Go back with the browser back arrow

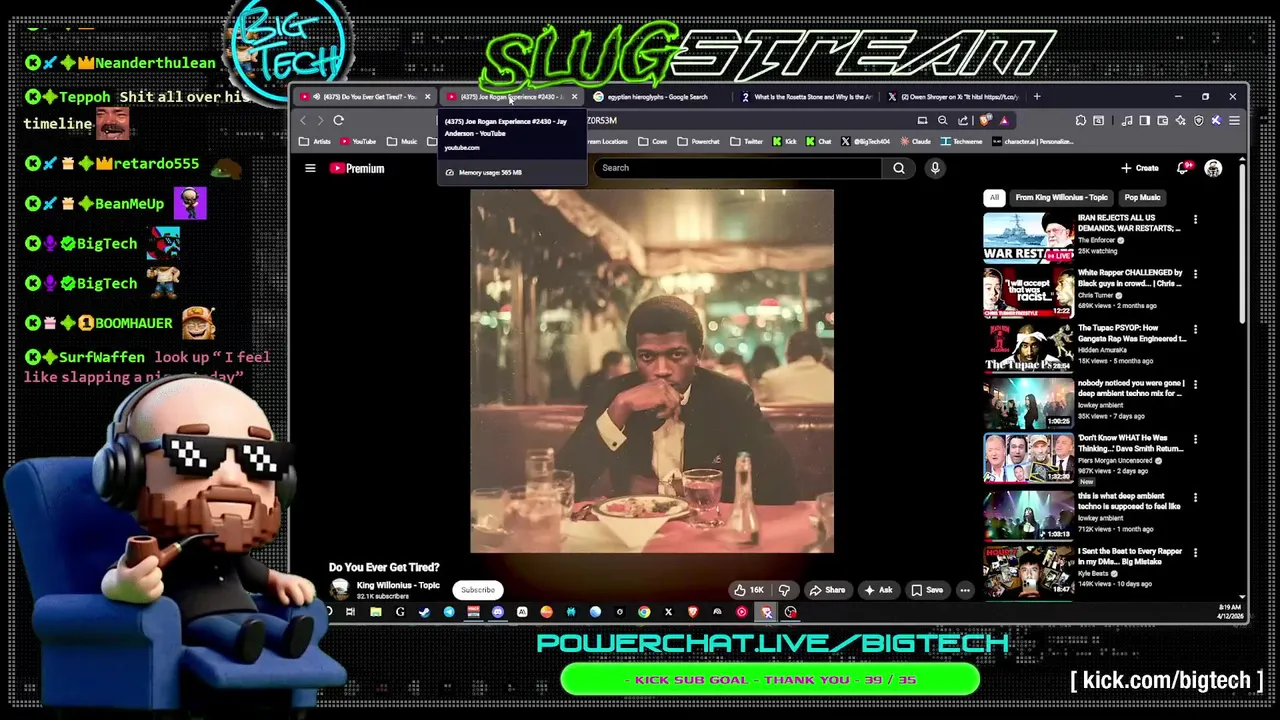(303, 120)
